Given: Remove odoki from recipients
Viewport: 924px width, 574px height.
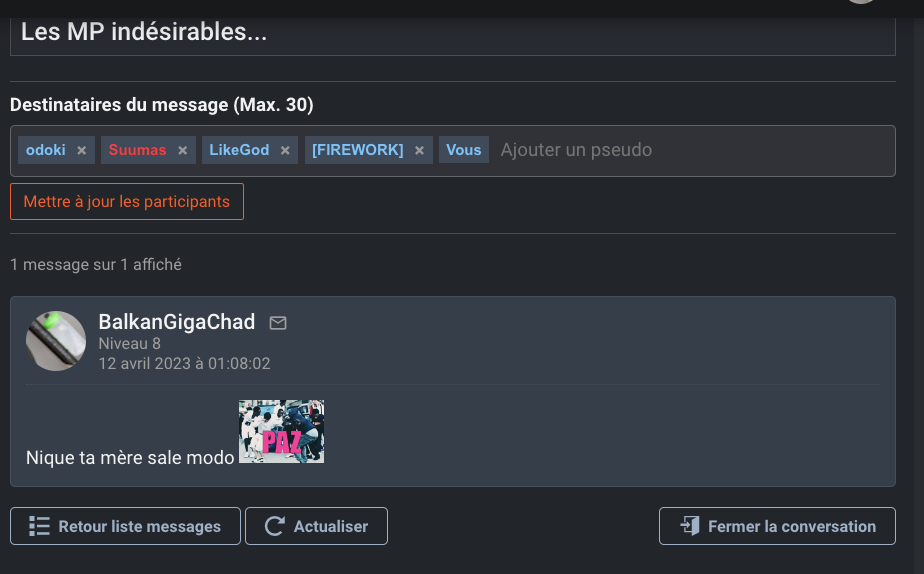Looking at the screenshot, I should click(x=82, y=150).
